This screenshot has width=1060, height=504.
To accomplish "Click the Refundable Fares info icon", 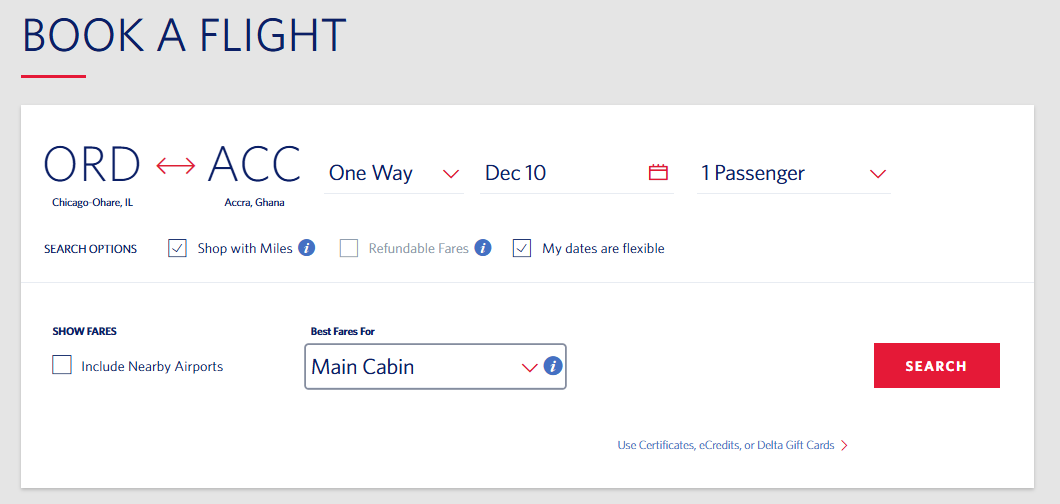I will pos(483,248).
